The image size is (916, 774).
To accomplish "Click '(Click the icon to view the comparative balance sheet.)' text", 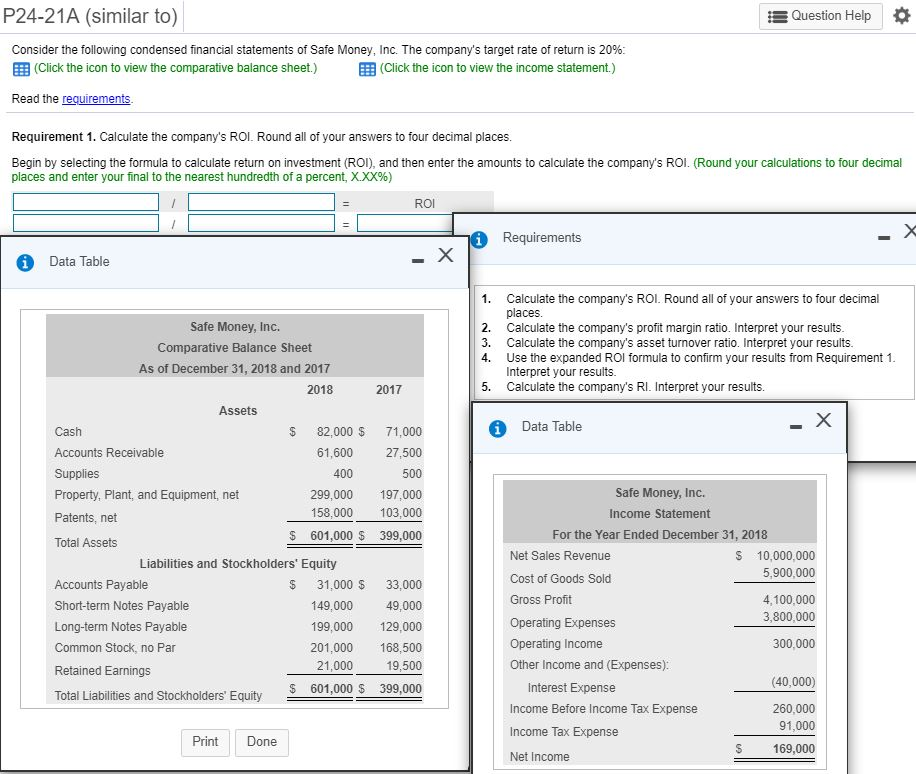I will [x=175, y=68].
